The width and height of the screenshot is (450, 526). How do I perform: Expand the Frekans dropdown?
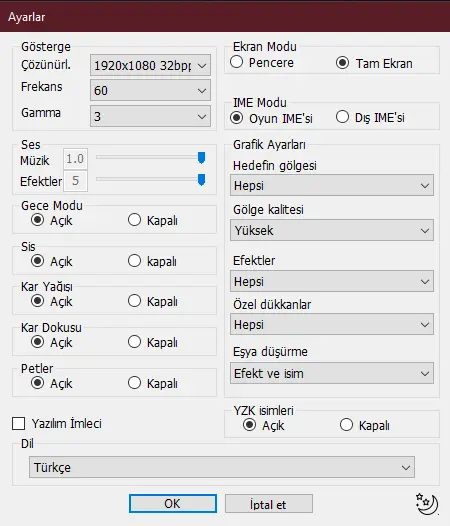tap(150, 90)
